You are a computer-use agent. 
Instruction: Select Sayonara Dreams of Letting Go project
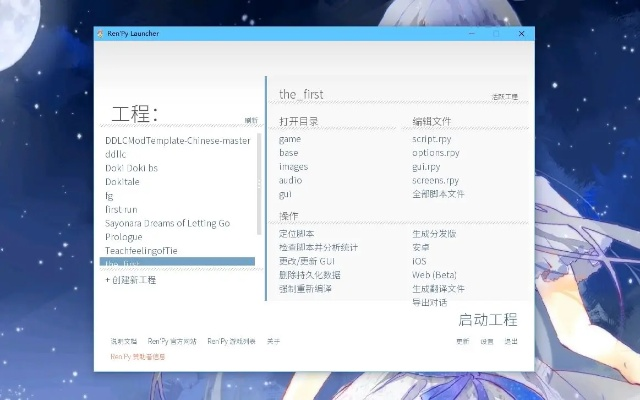pyautogui.click(x=167, y=223)
